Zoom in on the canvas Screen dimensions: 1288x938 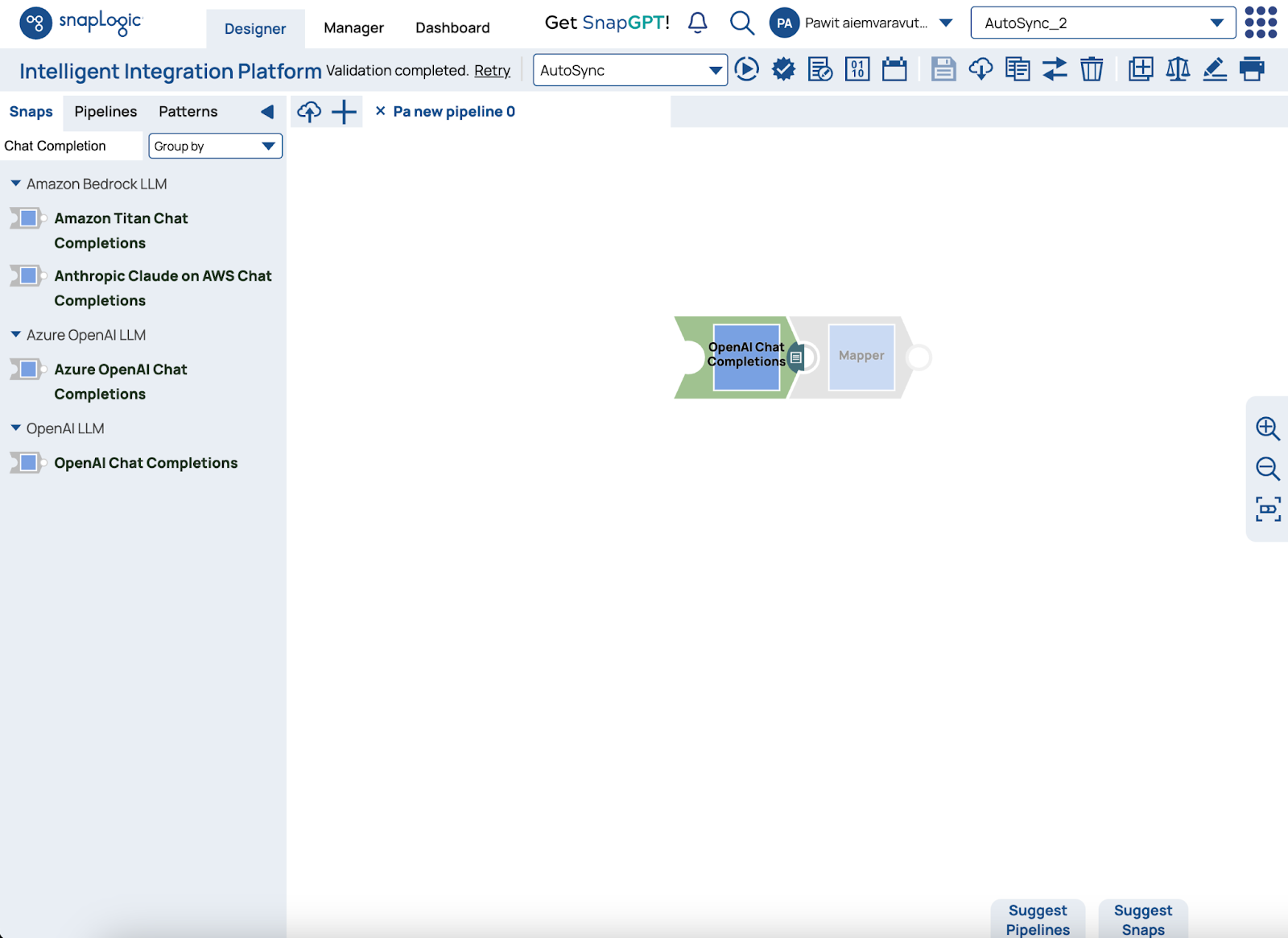point(1268,428)
